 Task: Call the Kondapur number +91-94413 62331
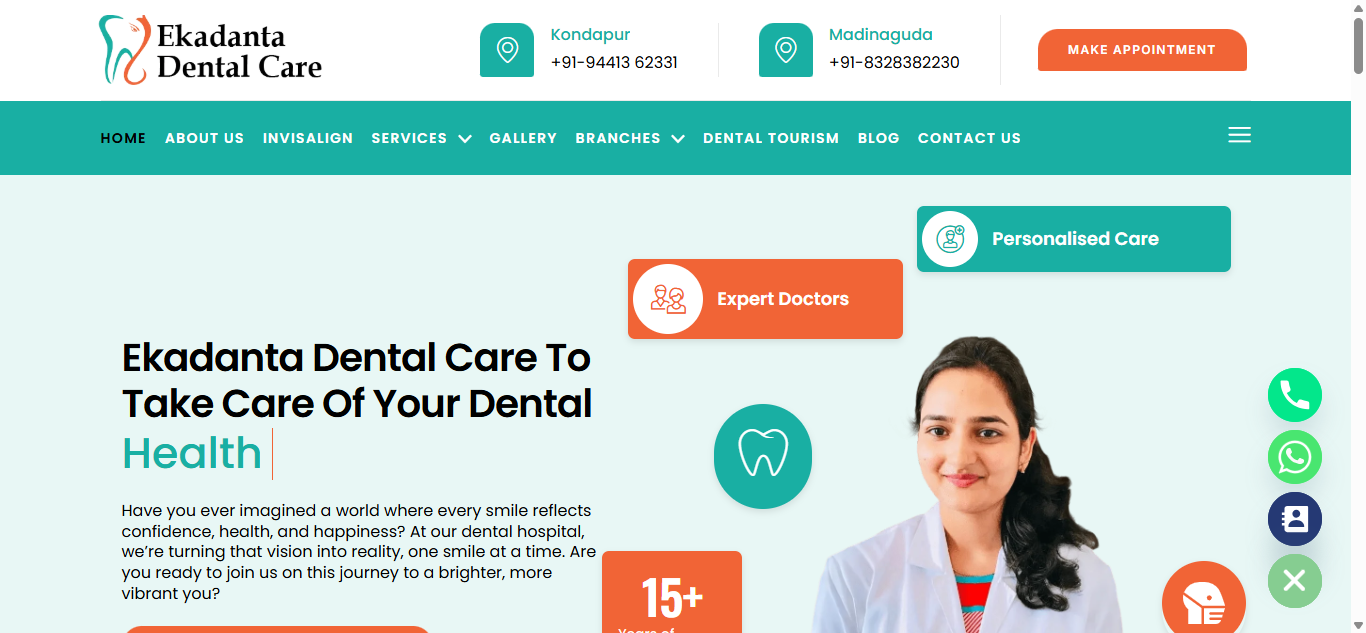(x=614, y=62)
